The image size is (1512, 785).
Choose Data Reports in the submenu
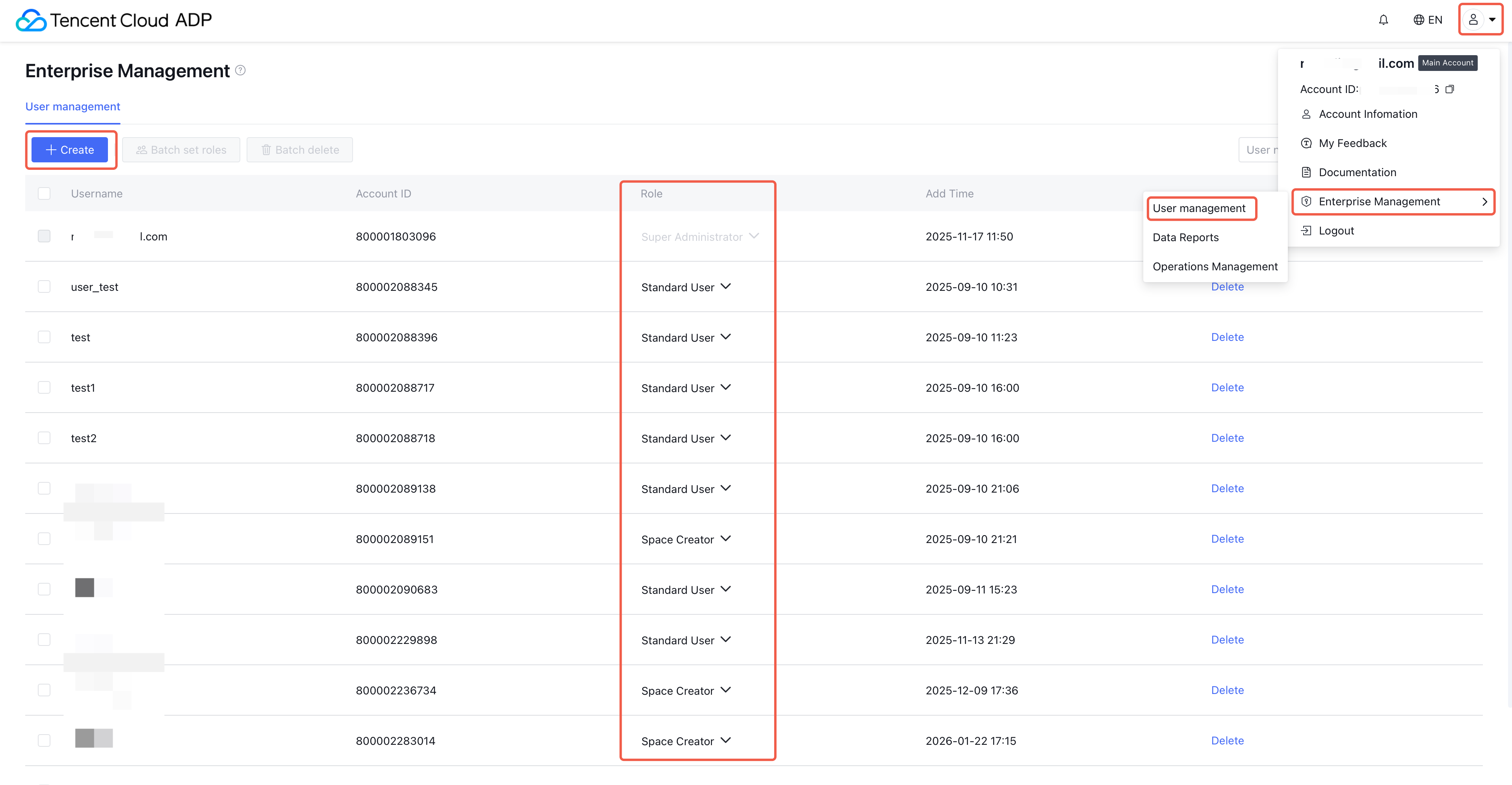coord(1185,237)
